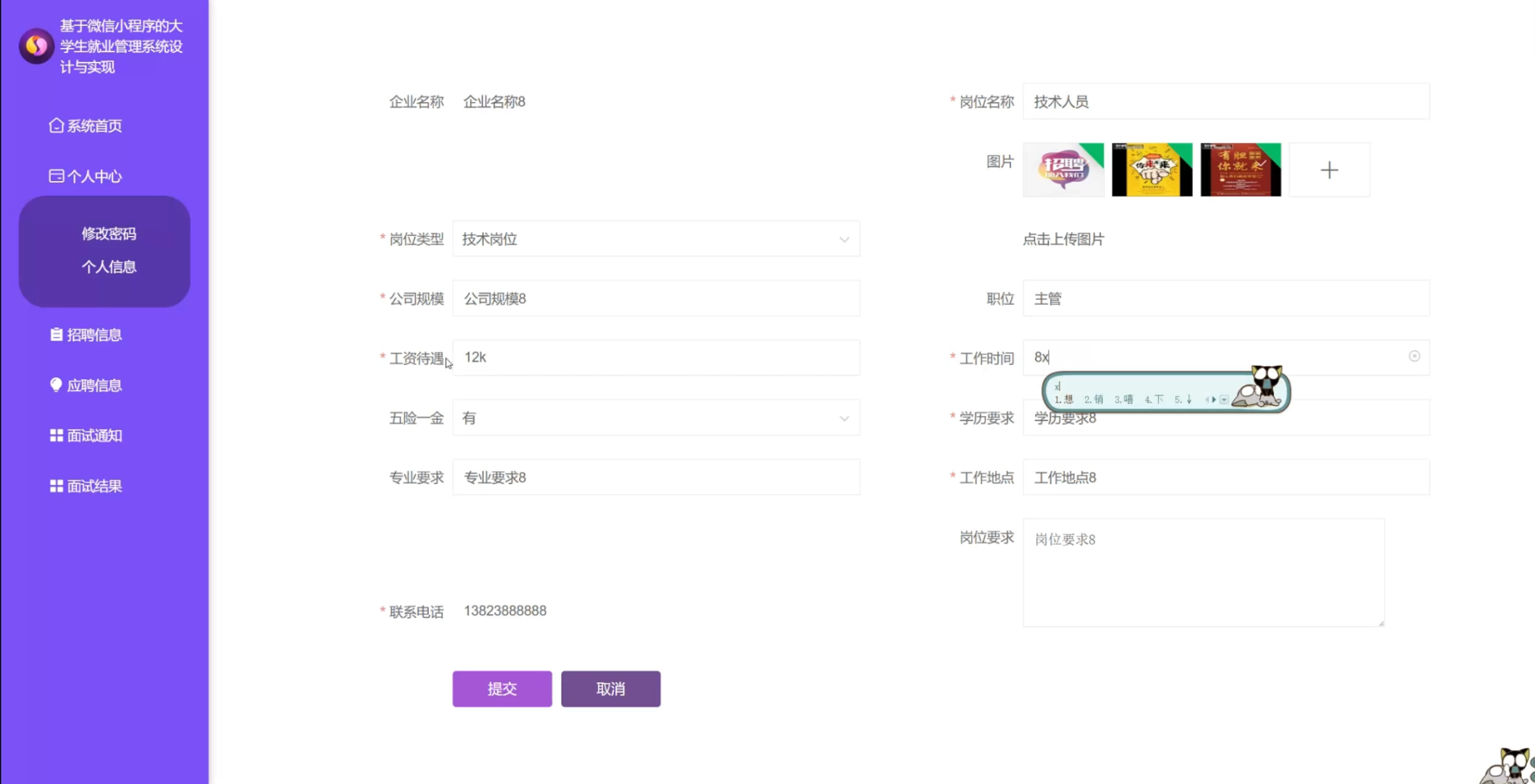Click the 岗位类型 dropdown arrow
This screenshot has height=784, width=1535.
coord(844,240)
